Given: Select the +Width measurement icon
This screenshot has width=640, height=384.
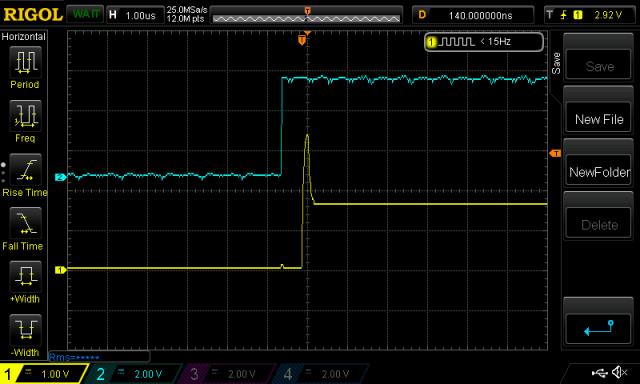Looking at the screenshot, I should point(25,277).
